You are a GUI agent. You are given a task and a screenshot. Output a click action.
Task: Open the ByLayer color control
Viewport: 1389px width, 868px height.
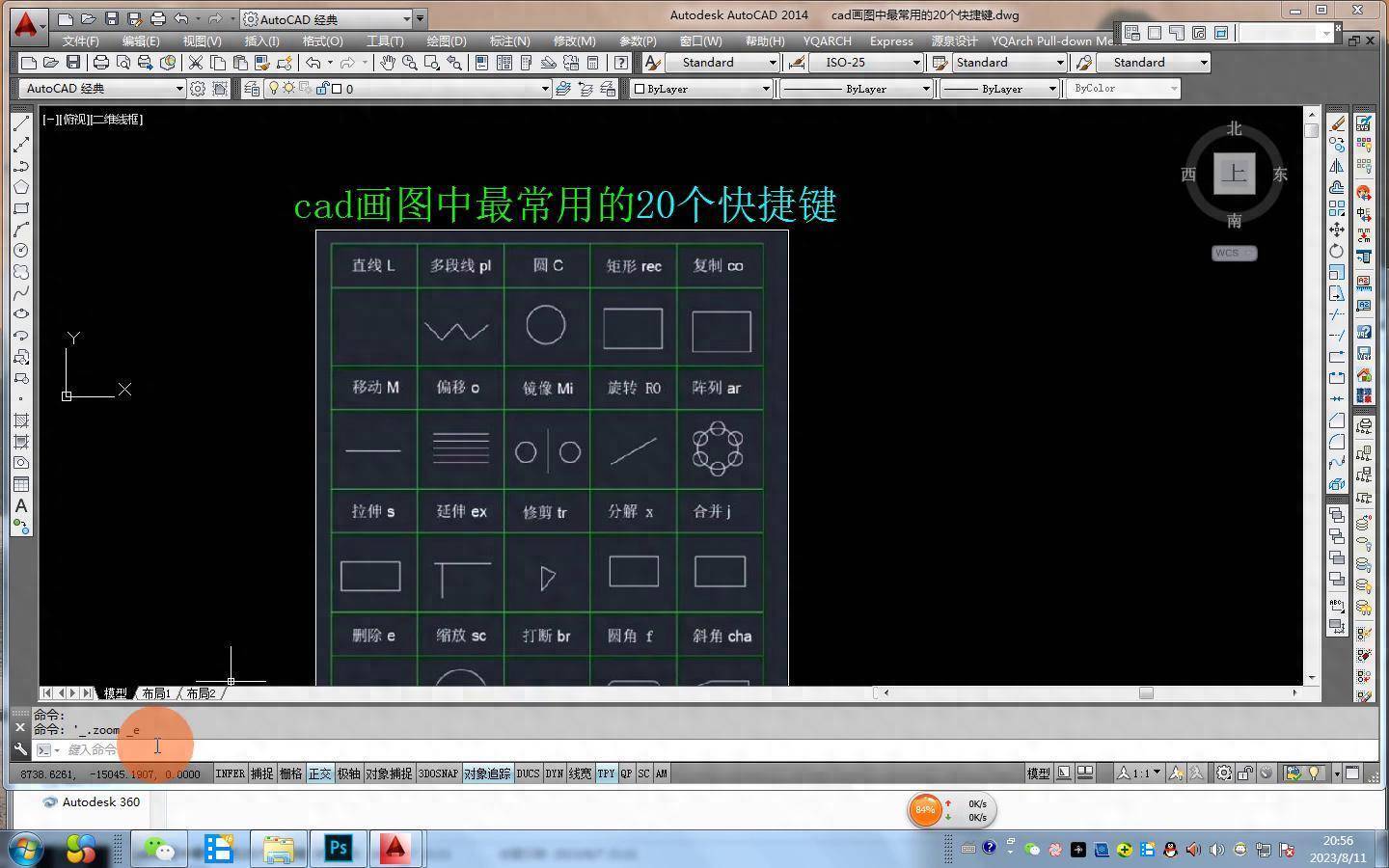[702, 89]
